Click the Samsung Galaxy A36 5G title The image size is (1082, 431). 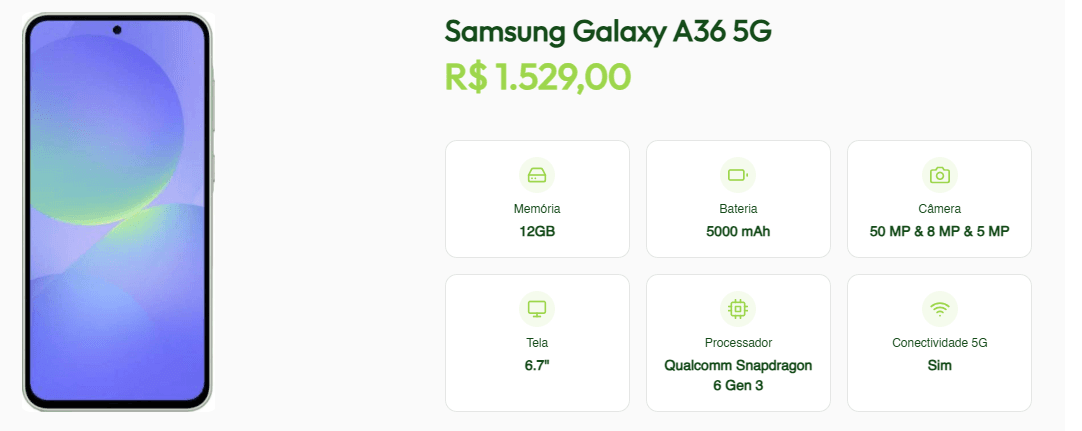(x=608, y=31)
